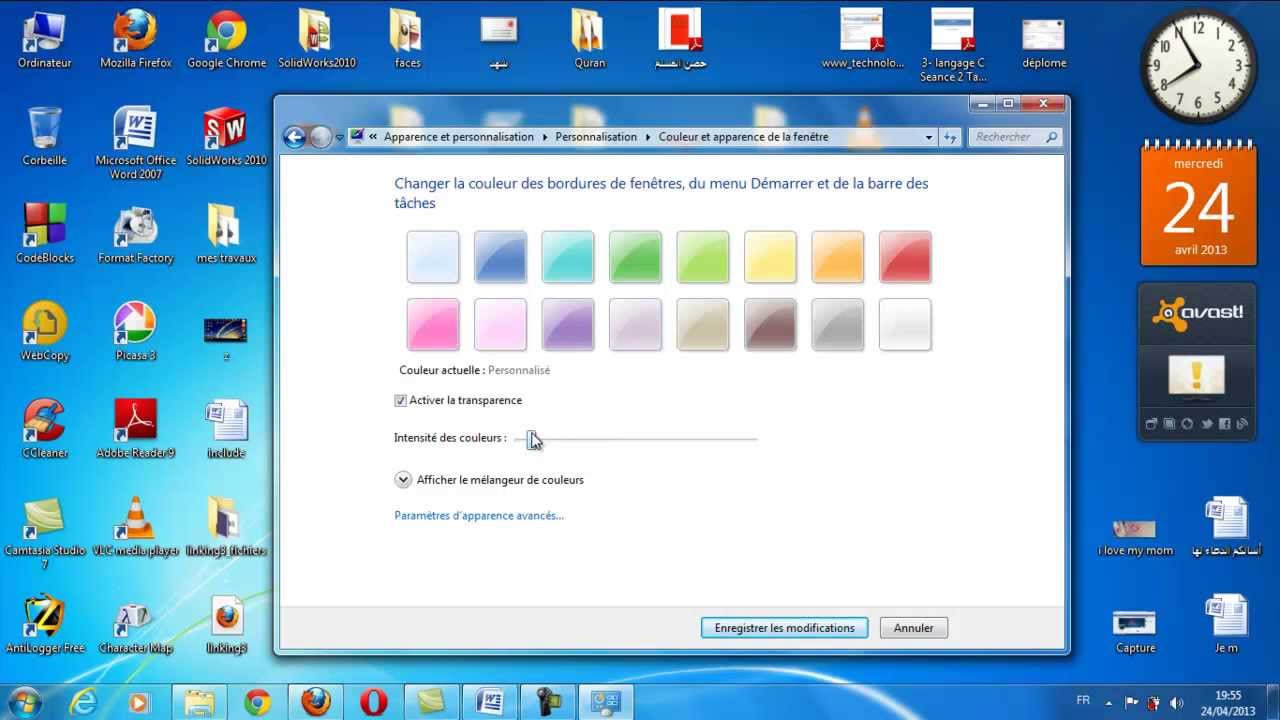The height and width of the screenshot is (720, 1280).
Task: Click the taskbar clock showing 19:55
Action: coord(1229,702)
